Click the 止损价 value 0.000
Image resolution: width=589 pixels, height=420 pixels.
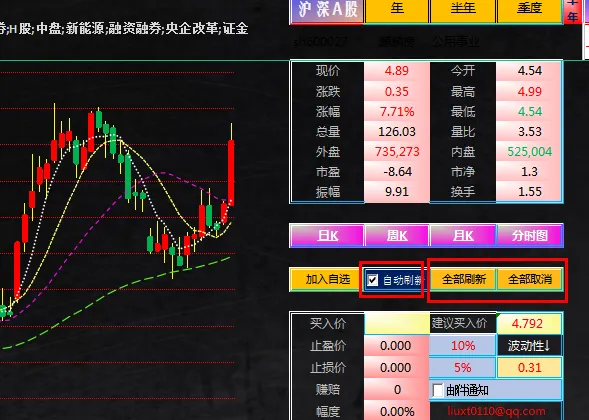pos(396,367)
